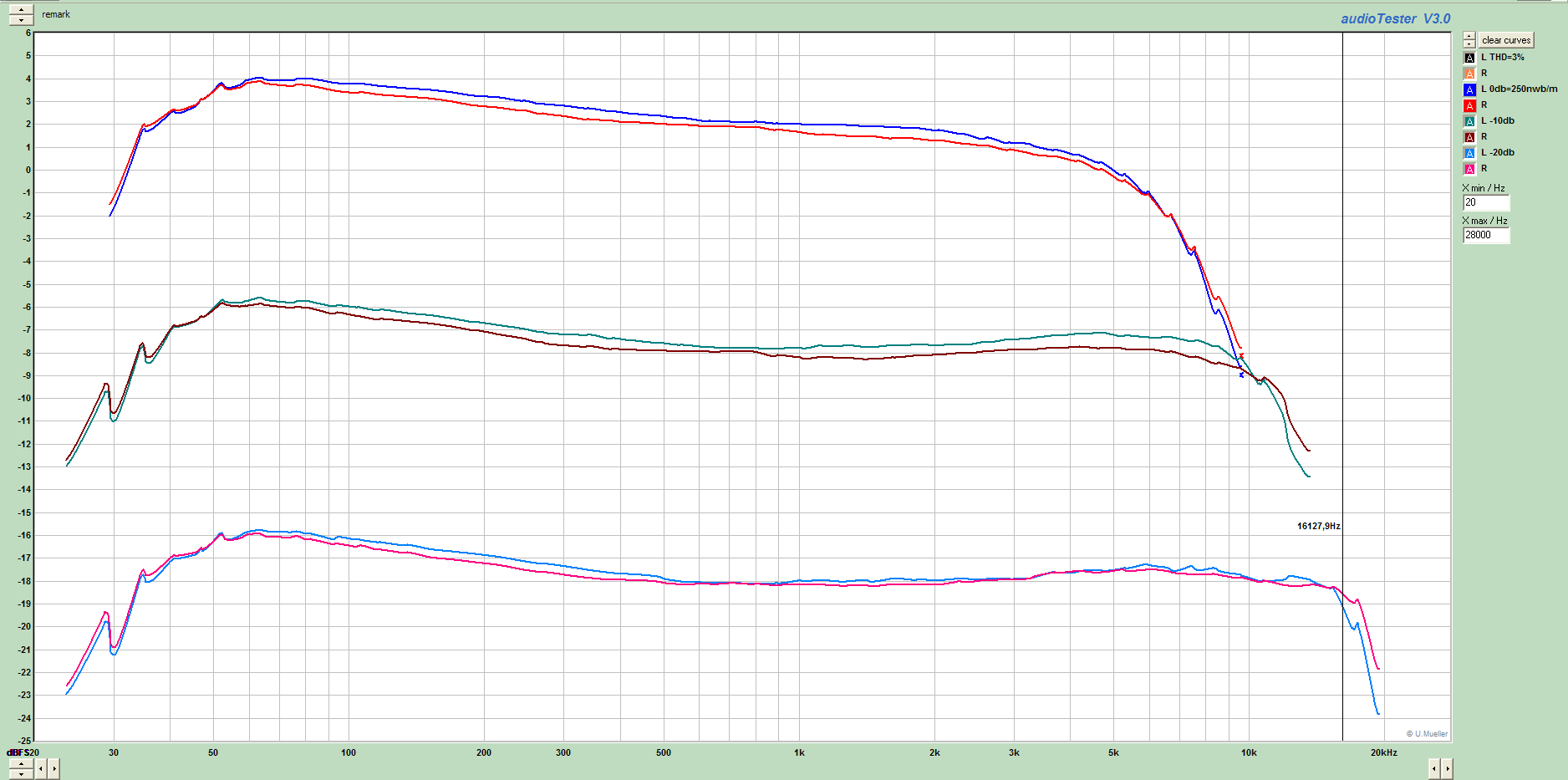Select the R label beside the dark red icon
Image resolution: width=1568 pixels, height=780 pixels.
(x=1484, y=136)
